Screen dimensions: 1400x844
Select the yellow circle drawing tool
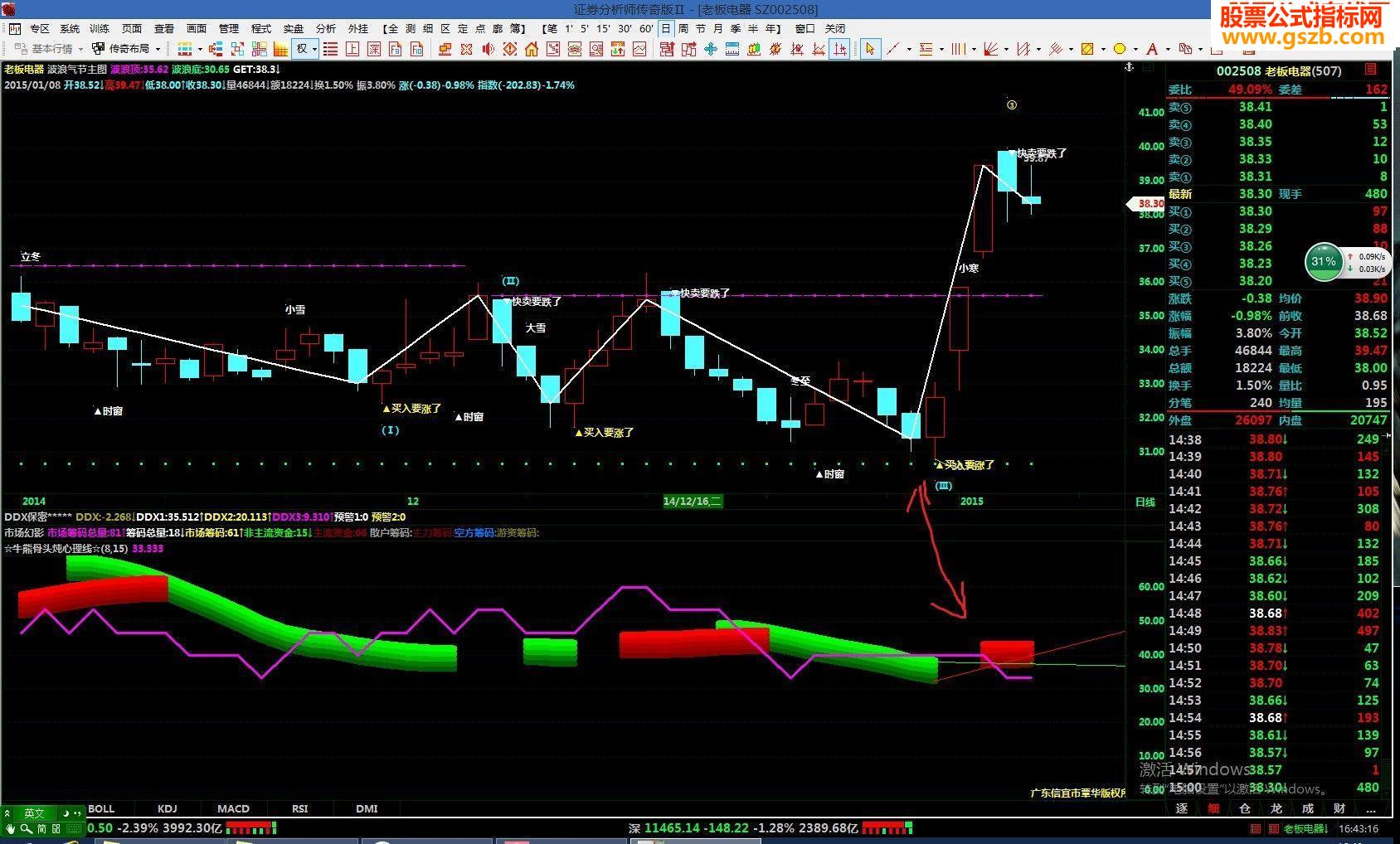(1119, 49)
